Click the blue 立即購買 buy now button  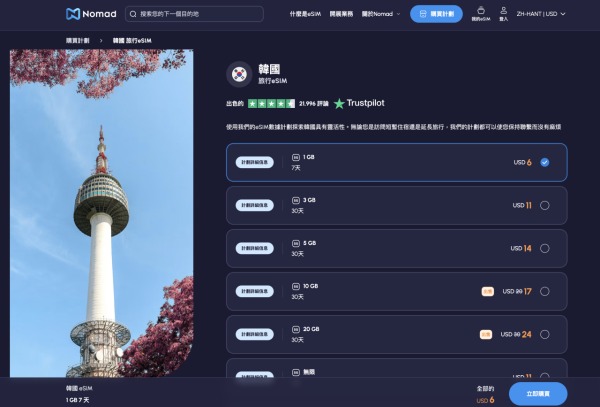tap(538, 394)
